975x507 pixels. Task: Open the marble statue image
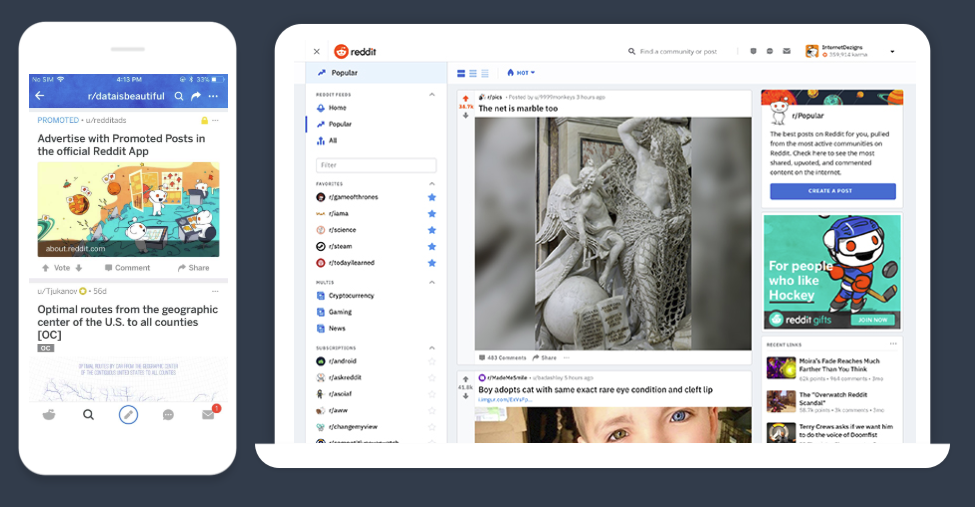pyautogui.click(x=613, y=233)
